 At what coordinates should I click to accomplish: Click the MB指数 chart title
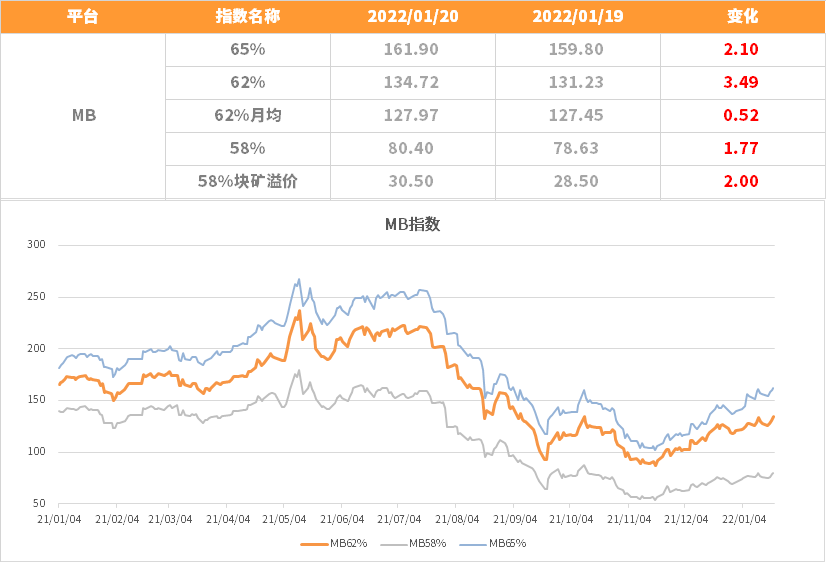coord(412,224)
